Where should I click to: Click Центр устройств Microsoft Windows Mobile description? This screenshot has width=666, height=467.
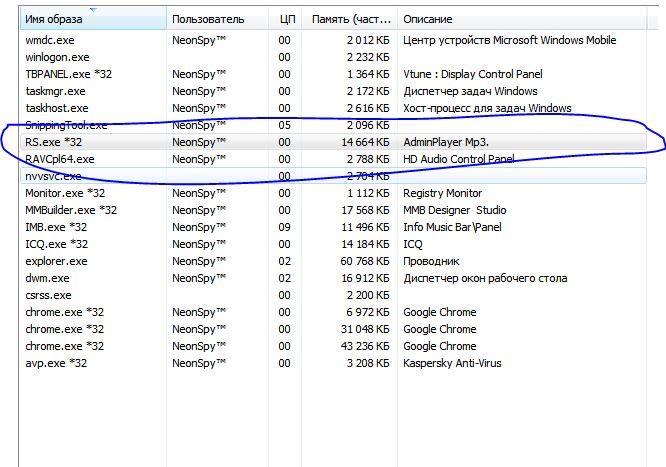coord(510,40)
